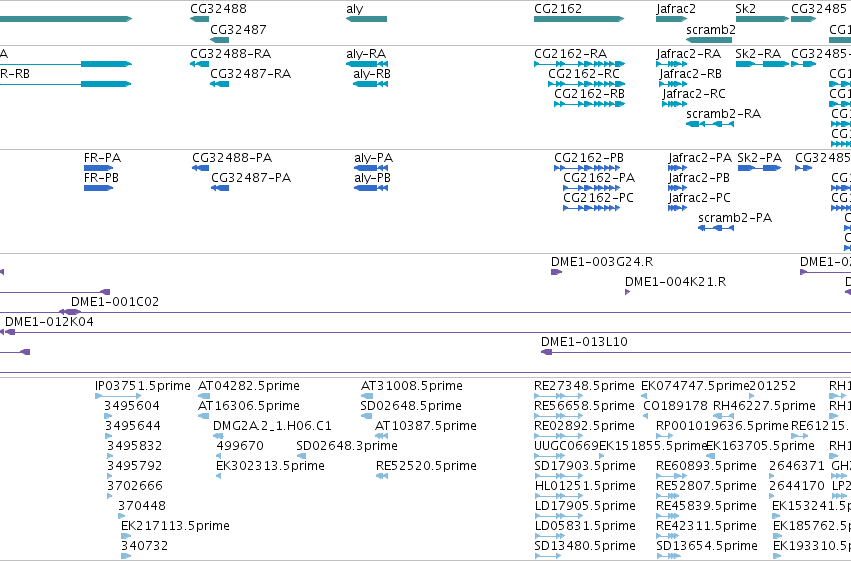Screen dimensions: 851x561
Task: Open EST RE56658.5prime
Action: pyautogui.click(x=585, y=406)
